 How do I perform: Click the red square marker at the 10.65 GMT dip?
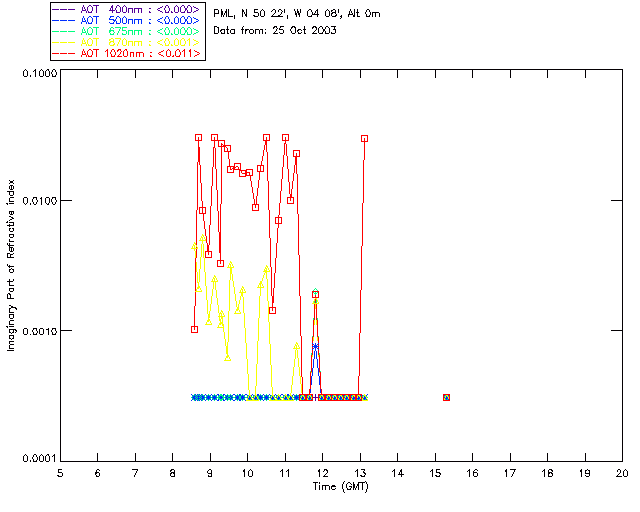coord(273,311)
